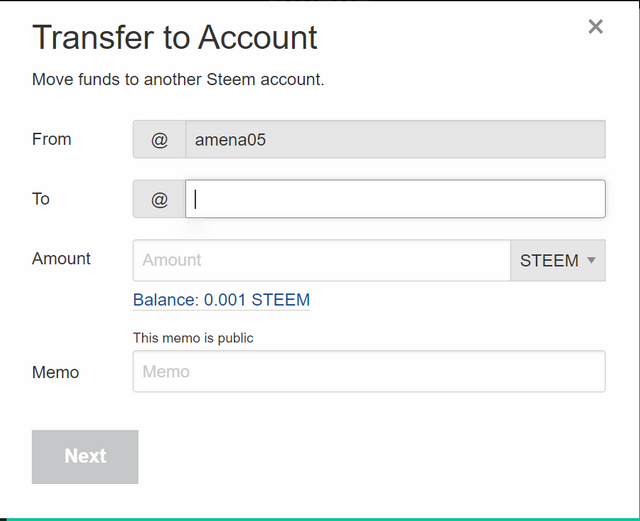Click the 'Move funds to another Steem account' text

[178, 79]
